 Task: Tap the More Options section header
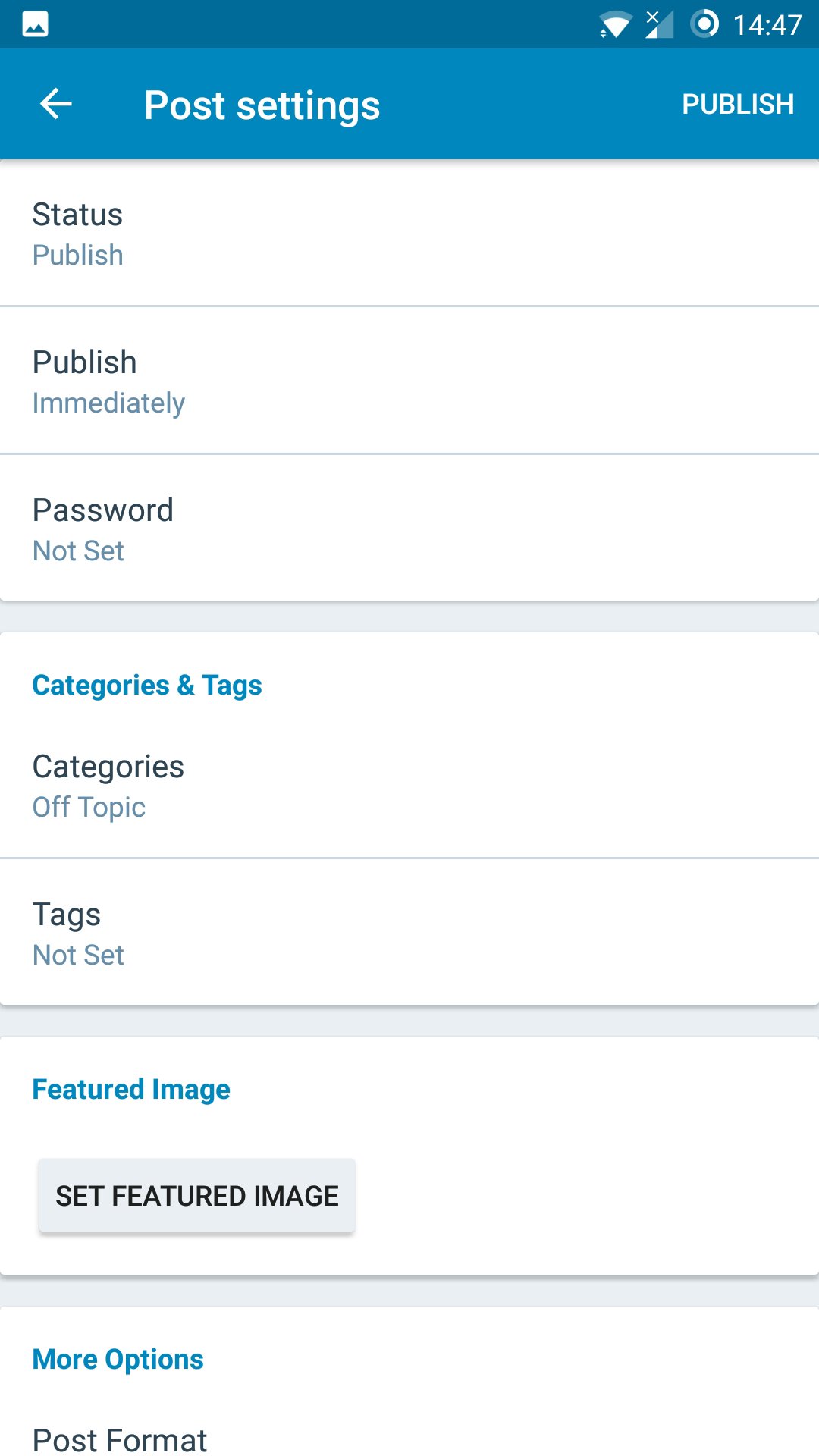(x=118, y=1360)
